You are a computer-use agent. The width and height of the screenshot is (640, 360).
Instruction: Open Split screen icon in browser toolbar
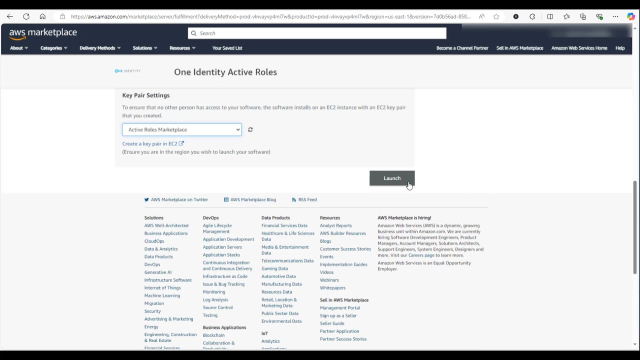(x=550, y=16)
